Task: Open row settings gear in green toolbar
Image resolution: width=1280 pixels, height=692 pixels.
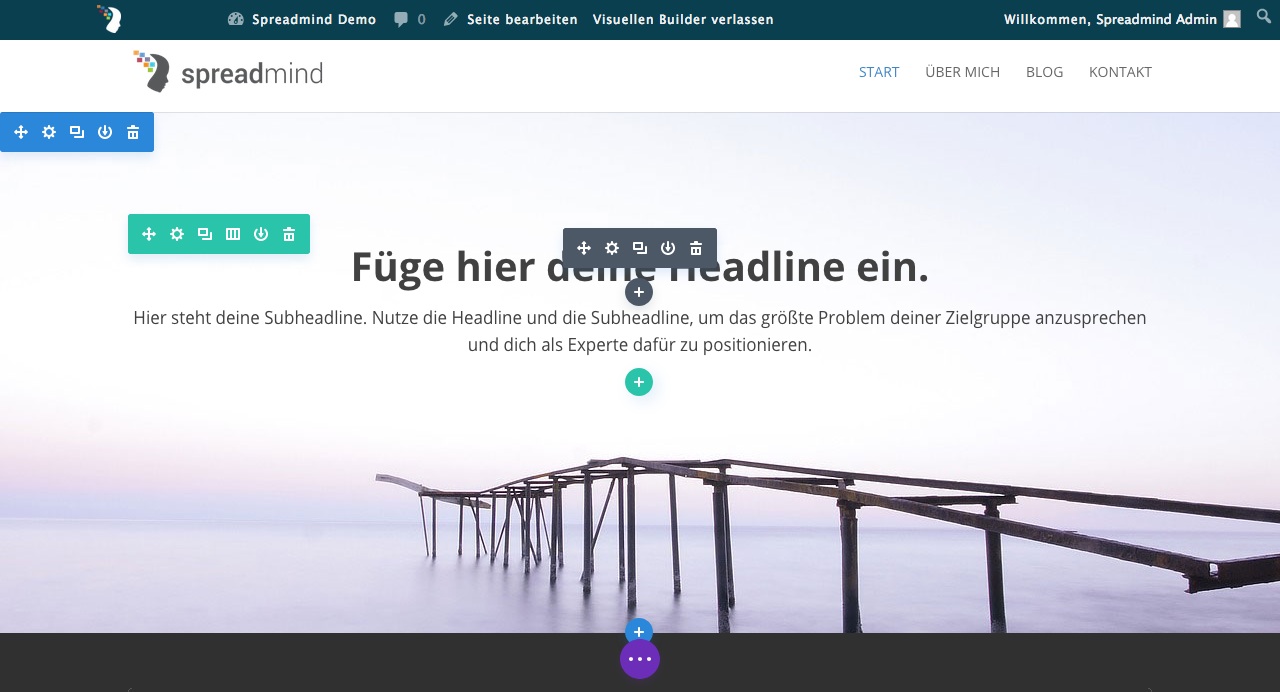Action: 177,234
